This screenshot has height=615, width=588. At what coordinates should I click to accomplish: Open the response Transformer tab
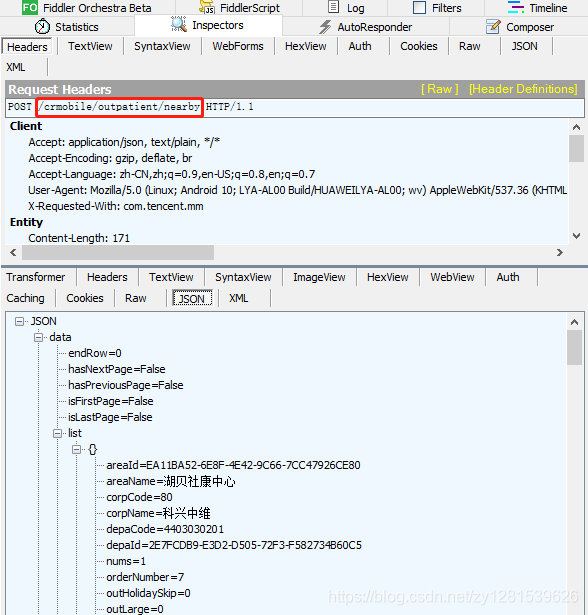point(36,277)
